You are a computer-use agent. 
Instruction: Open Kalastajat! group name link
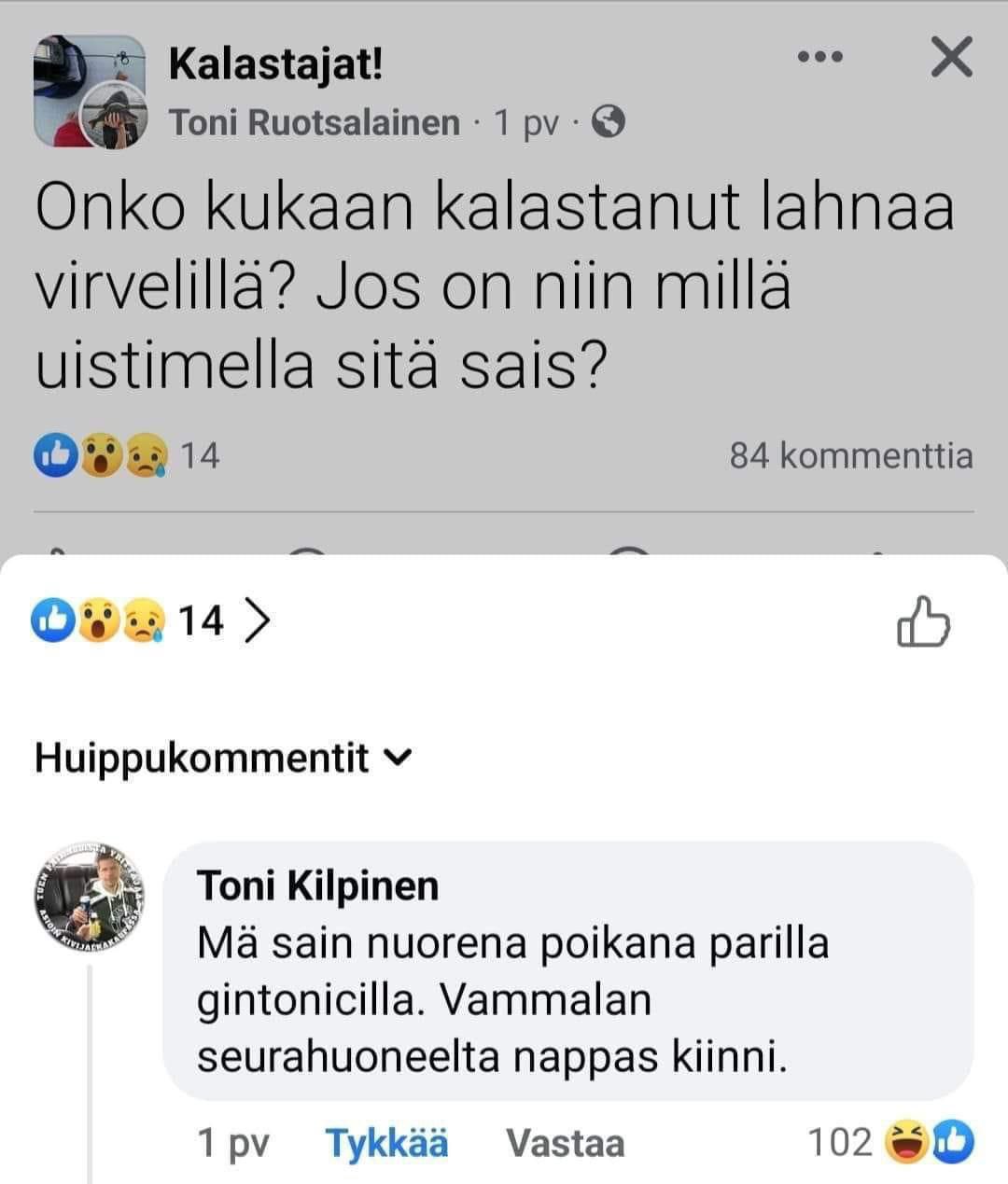pos(275,63)
